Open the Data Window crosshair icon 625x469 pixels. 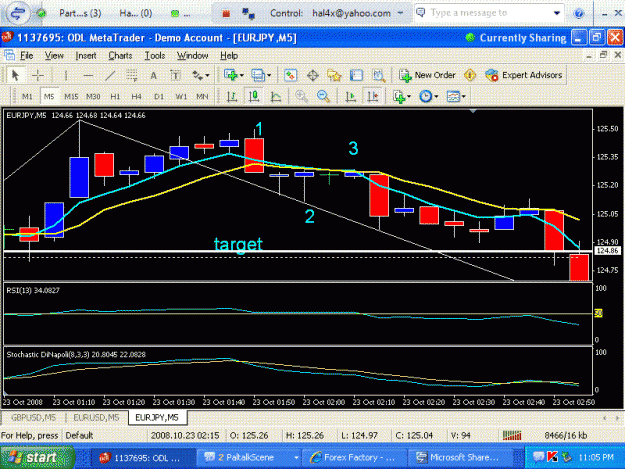312,75
